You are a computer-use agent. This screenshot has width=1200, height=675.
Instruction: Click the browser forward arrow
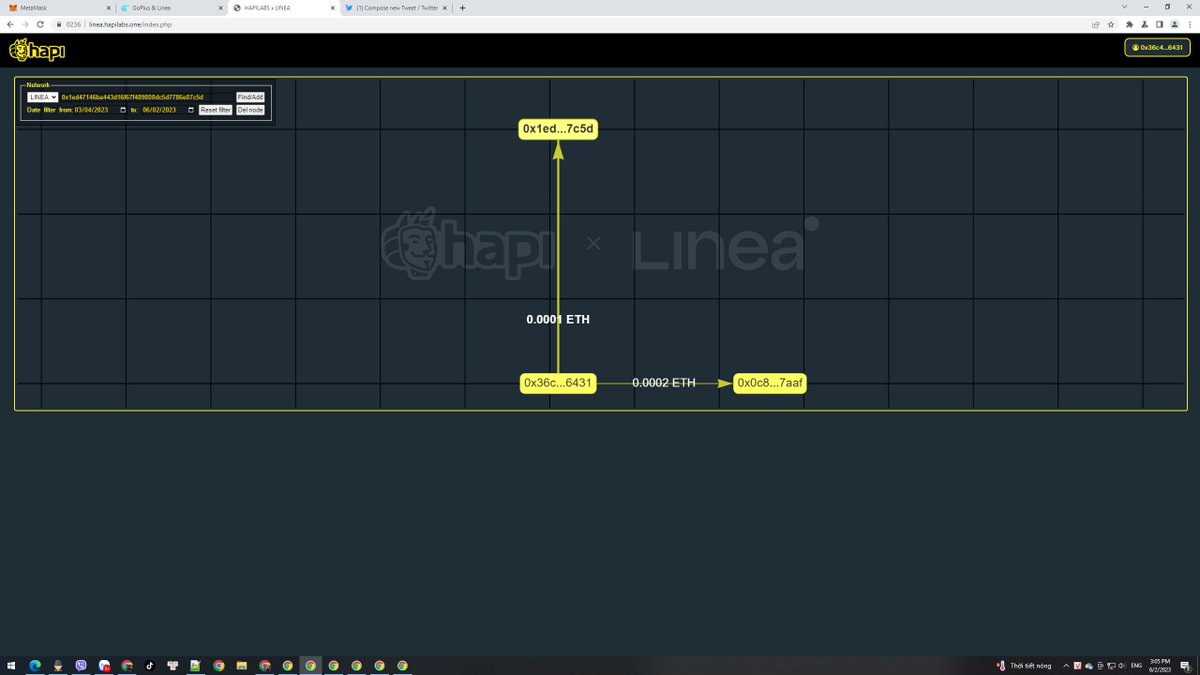click(25, 24)
